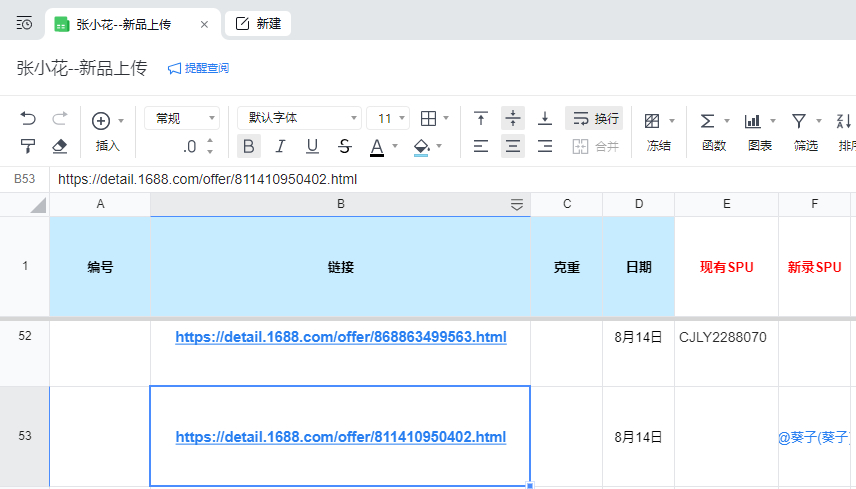856x489 pixels.
Task: Open the 常规 number format dropdown
Action: pyautogui.click(x=182, y=118)
